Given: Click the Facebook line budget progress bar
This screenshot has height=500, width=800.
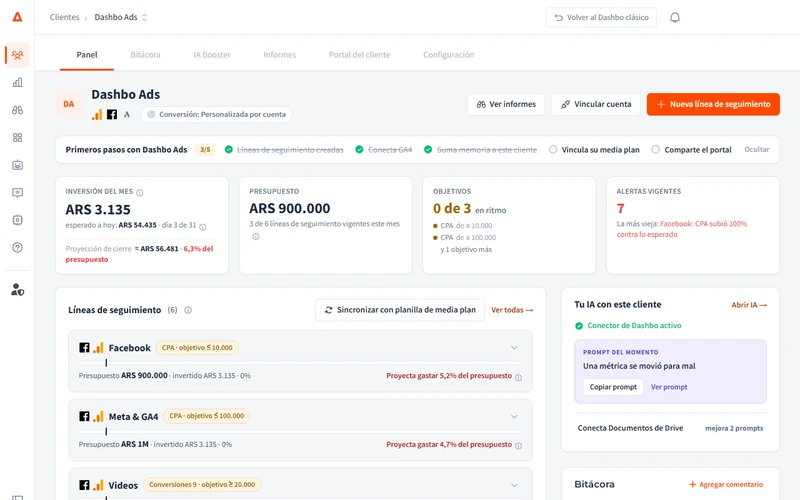Looking at the screenshot, I should click(300, 363).
